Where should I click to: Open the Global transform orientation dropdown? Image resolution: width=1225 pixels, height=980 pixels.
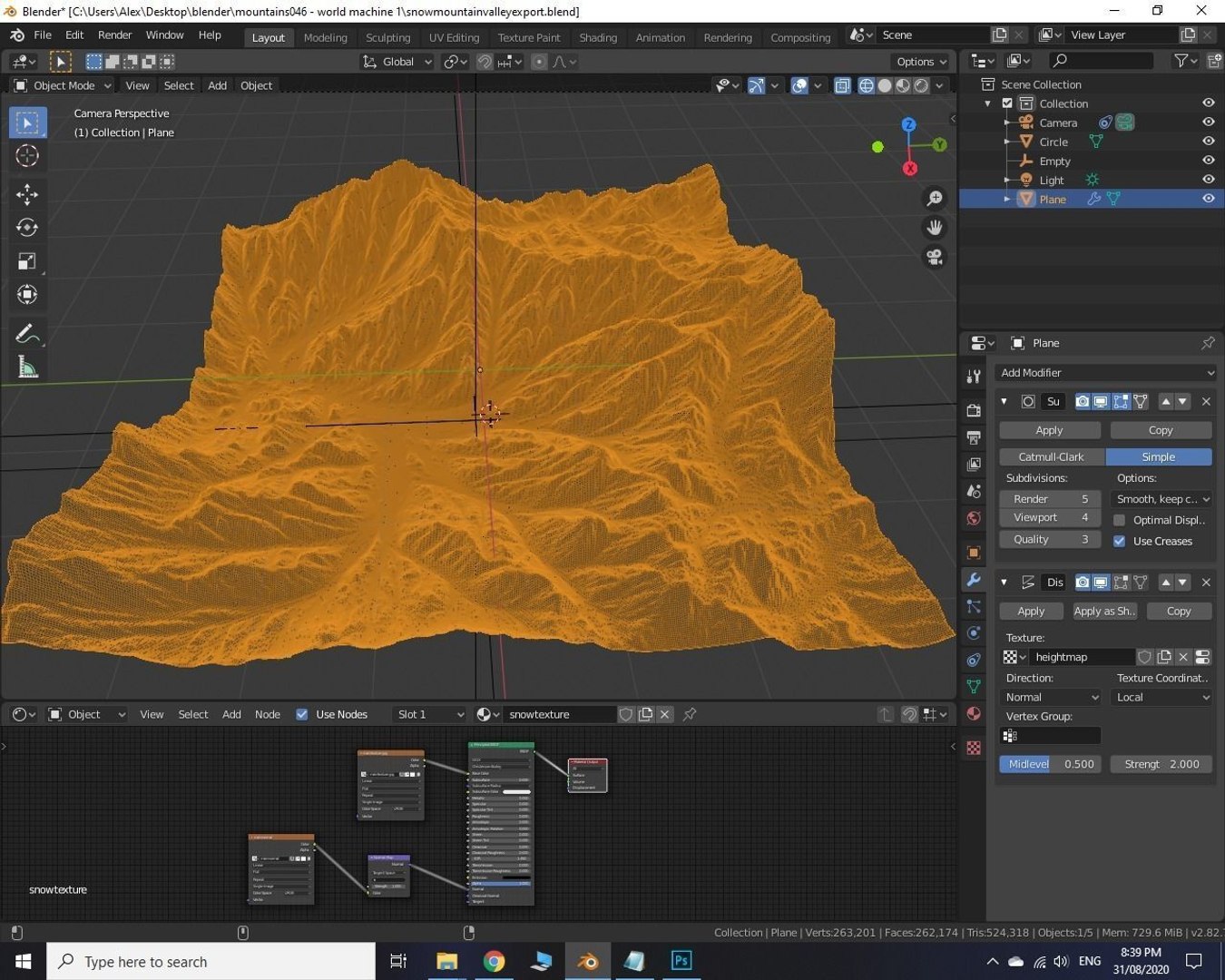pyautogui.click(x=397, y=62)
